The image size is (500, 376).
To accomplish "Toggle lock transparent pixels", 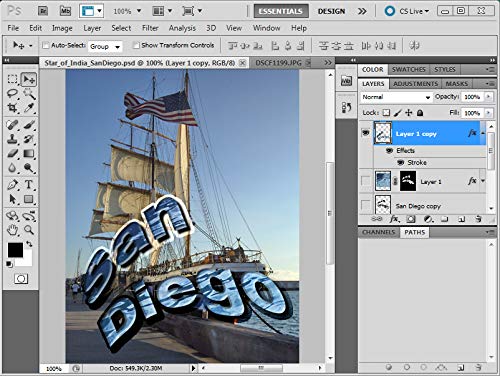I will tap(386, 113).
